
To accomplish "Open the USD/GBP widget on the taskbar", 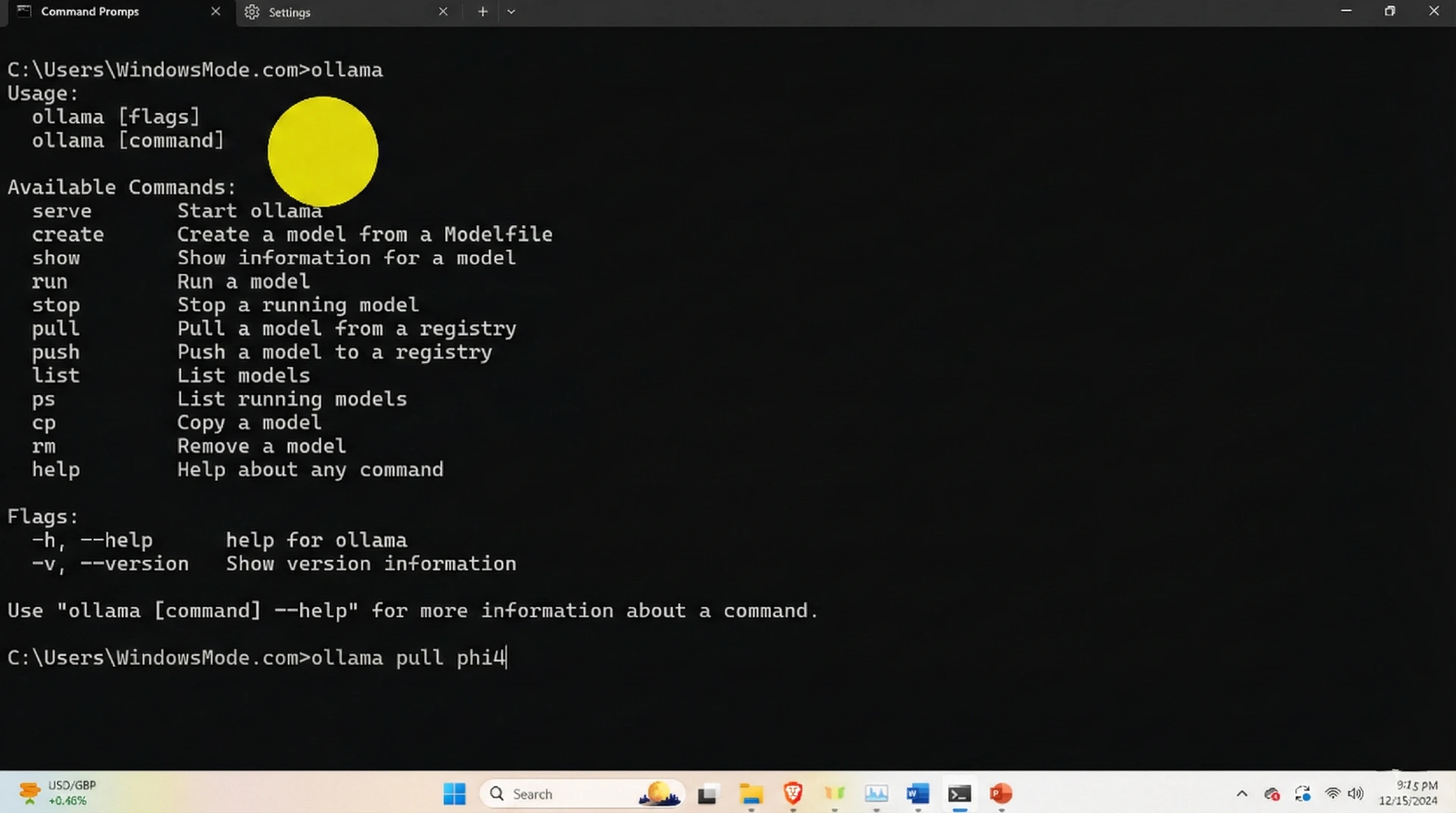I will coord(59,793).
